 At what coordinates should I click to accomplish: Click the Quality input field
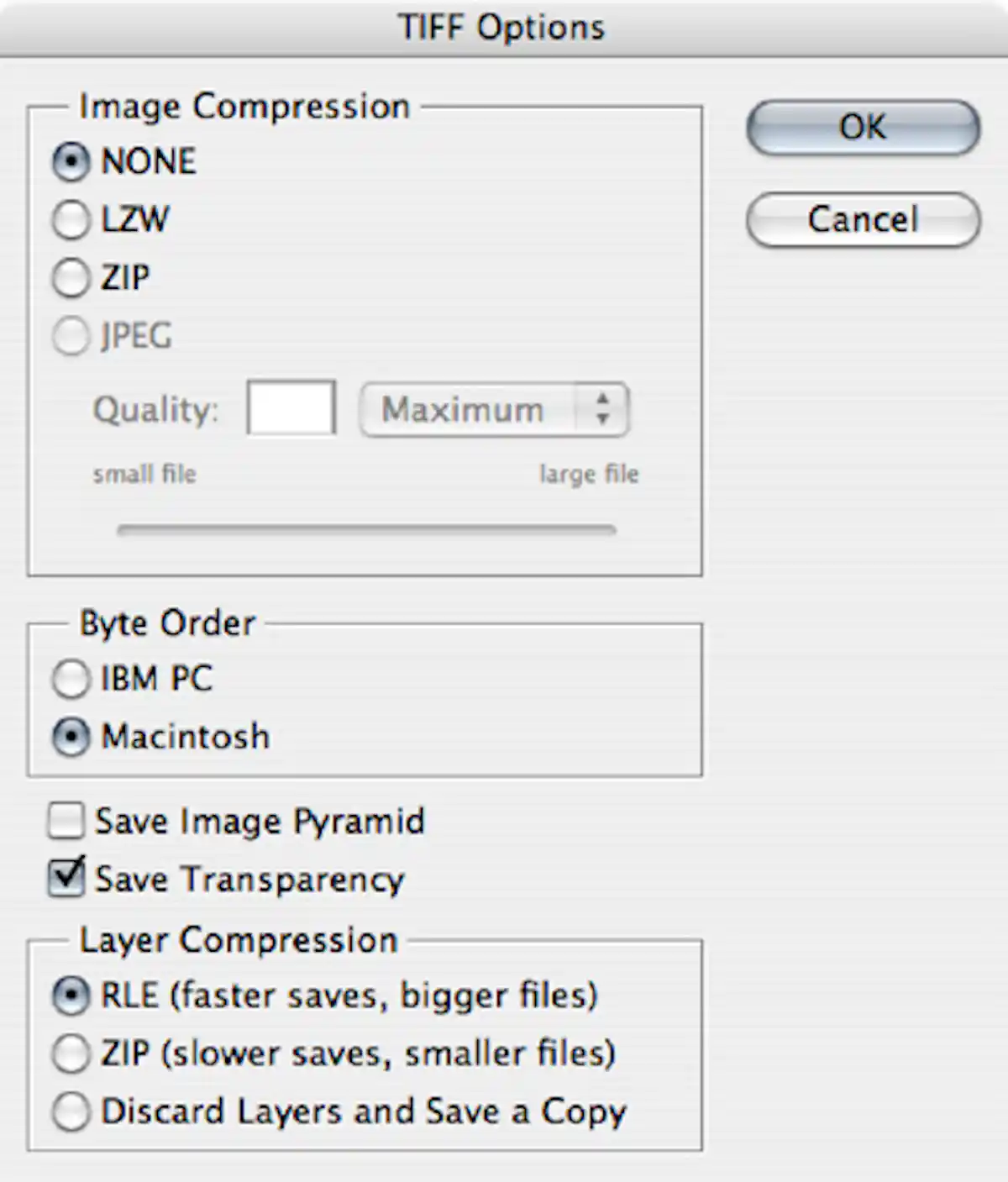pyautogui.click(x=291, y=407)
